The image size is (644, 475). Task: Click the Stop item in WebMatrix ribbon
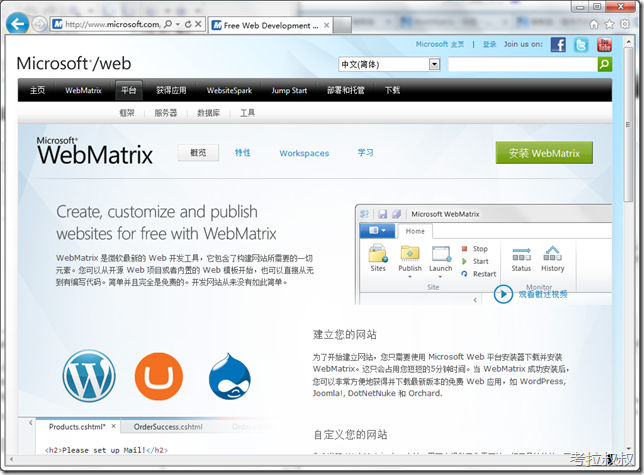pos(475,249)
